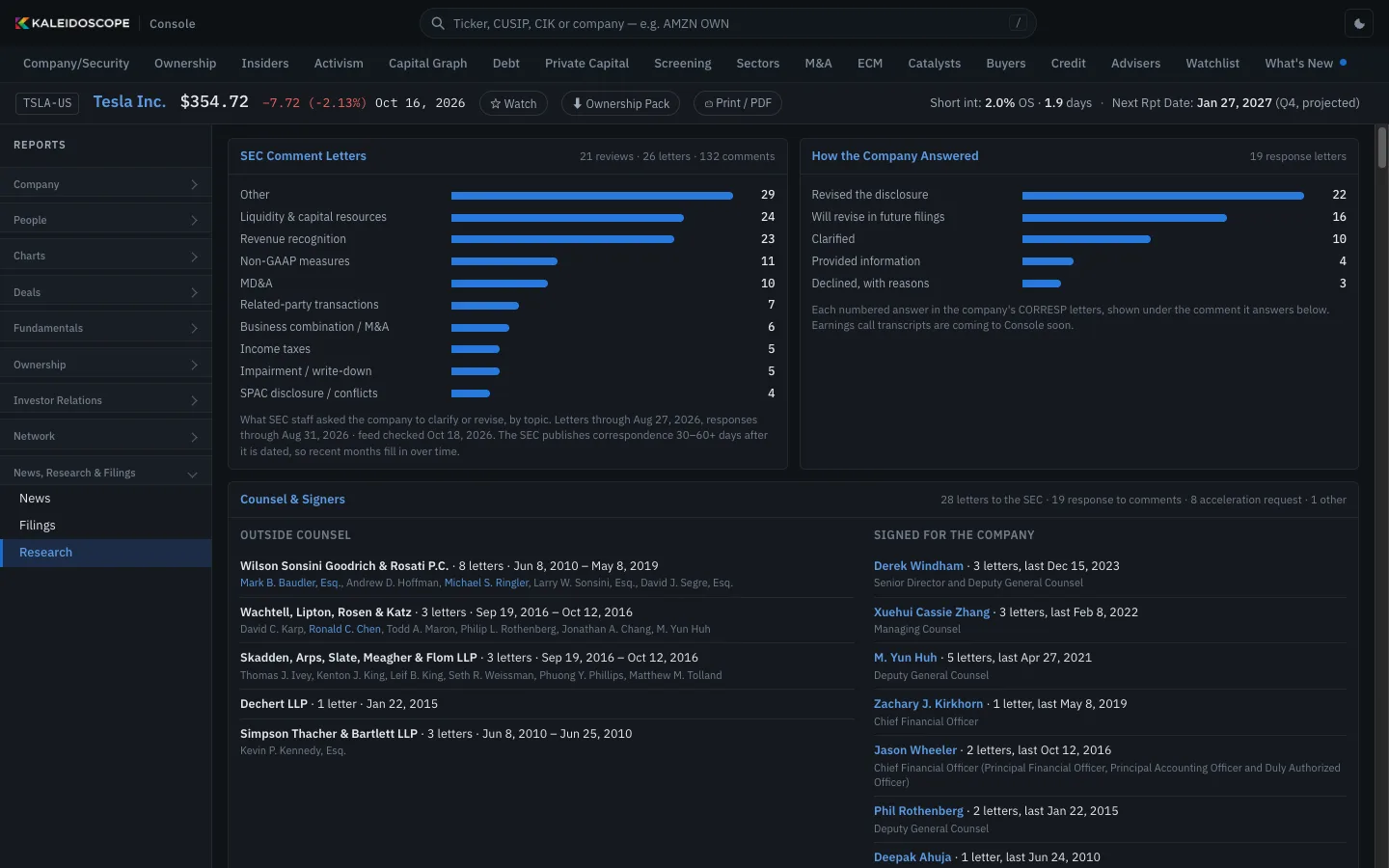Open the Screening menu
Screen dimensions: 1389x868
coord(683,64)
